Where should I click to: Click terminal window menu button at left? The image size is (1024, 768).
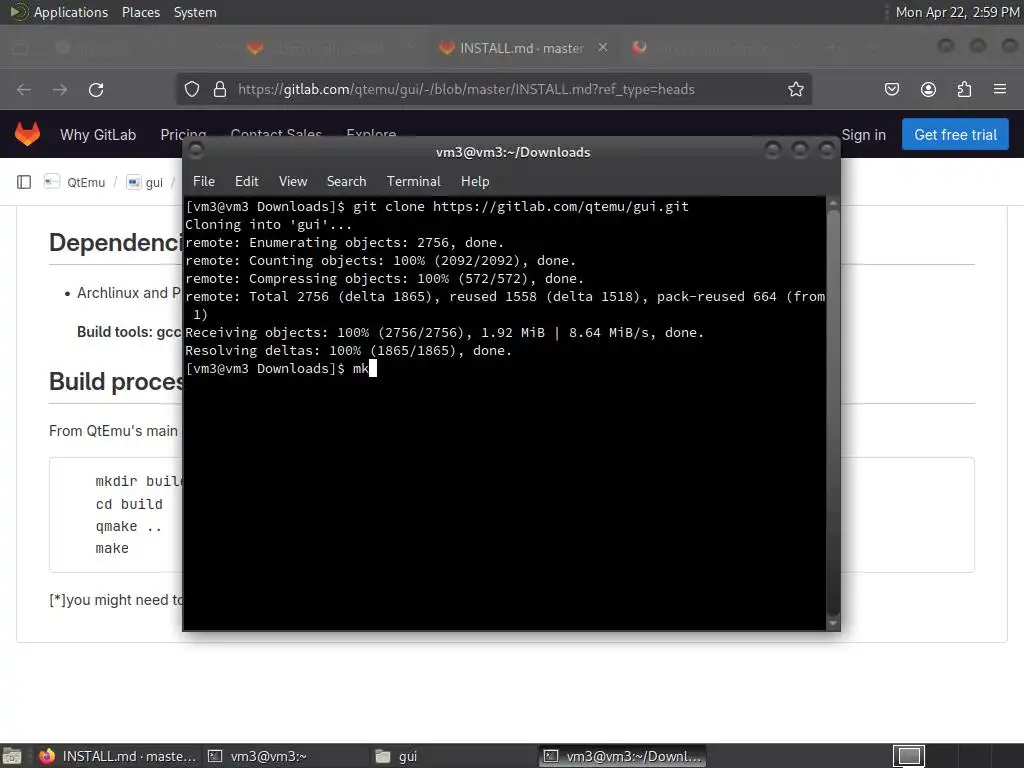pos(196,151)
